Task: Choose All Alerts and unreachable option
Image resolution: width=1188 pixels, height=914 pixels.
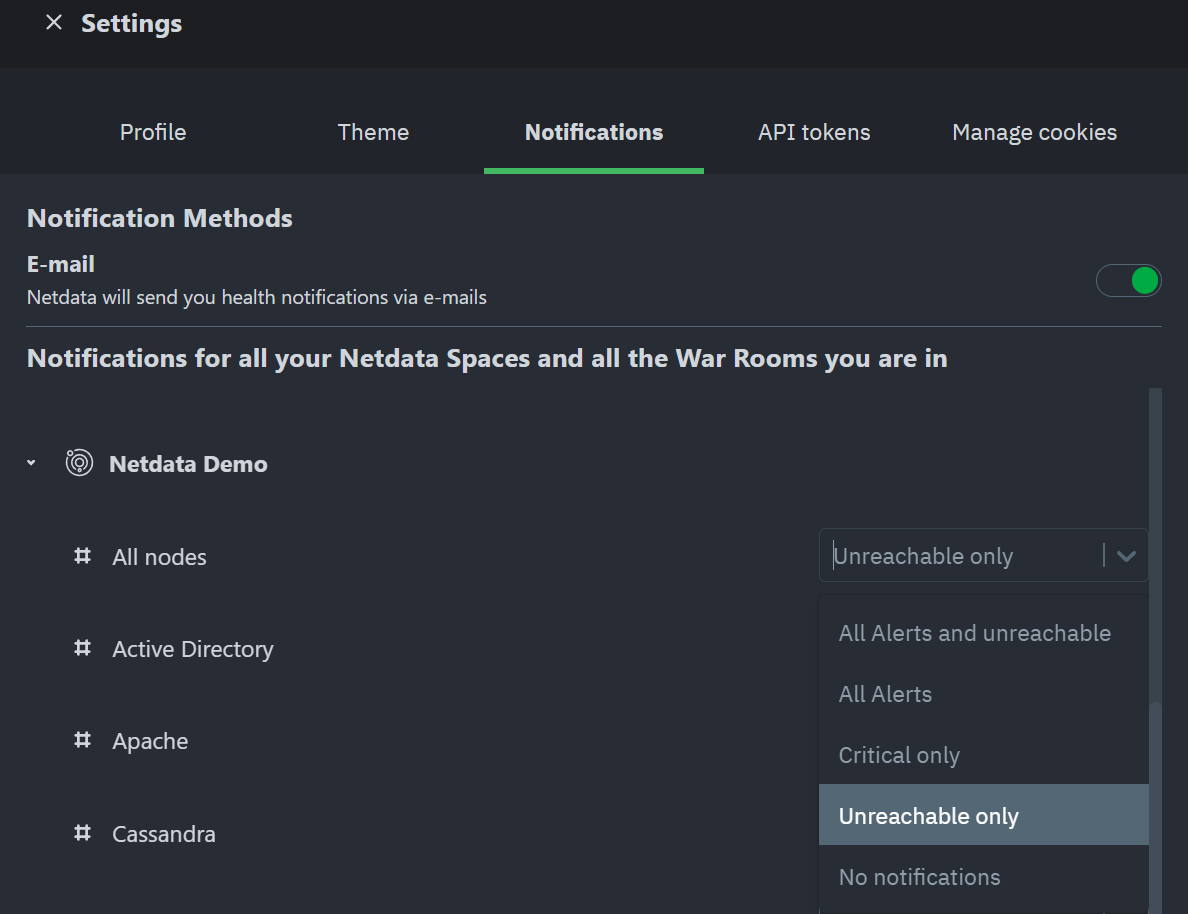Action: 975,633
